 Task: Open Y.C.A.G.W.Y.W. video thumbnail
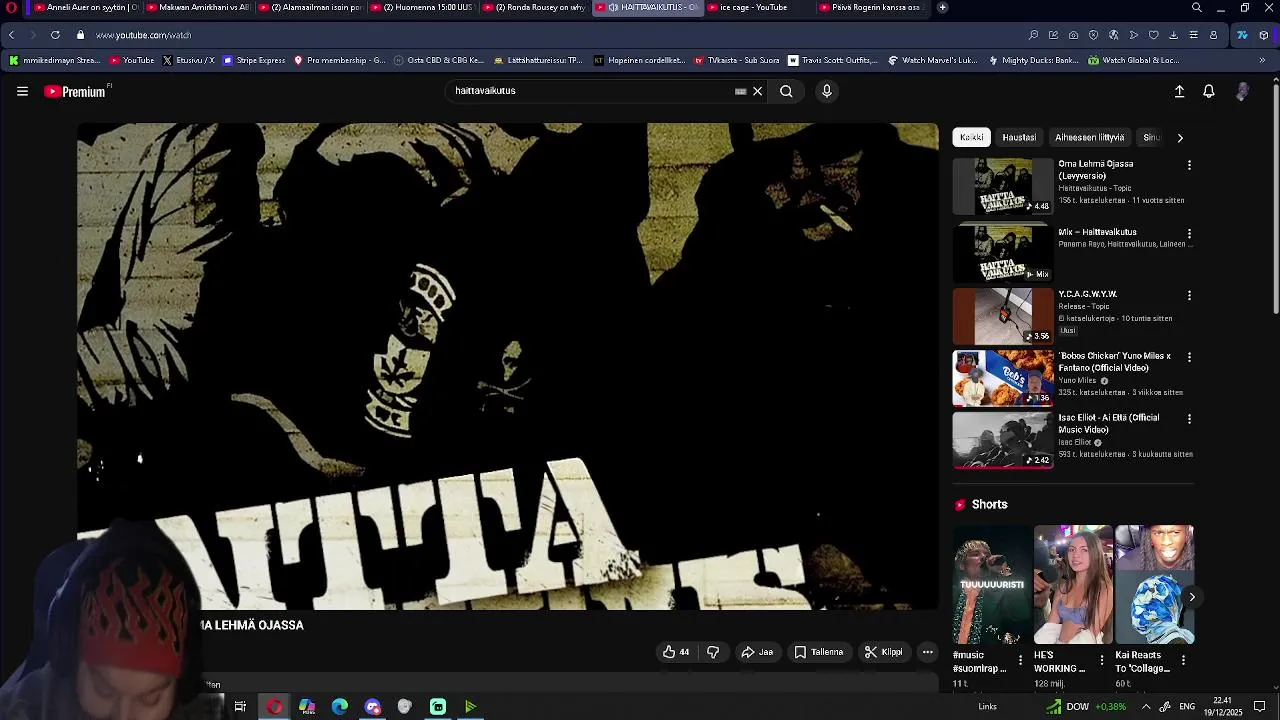coord(1003,316)
